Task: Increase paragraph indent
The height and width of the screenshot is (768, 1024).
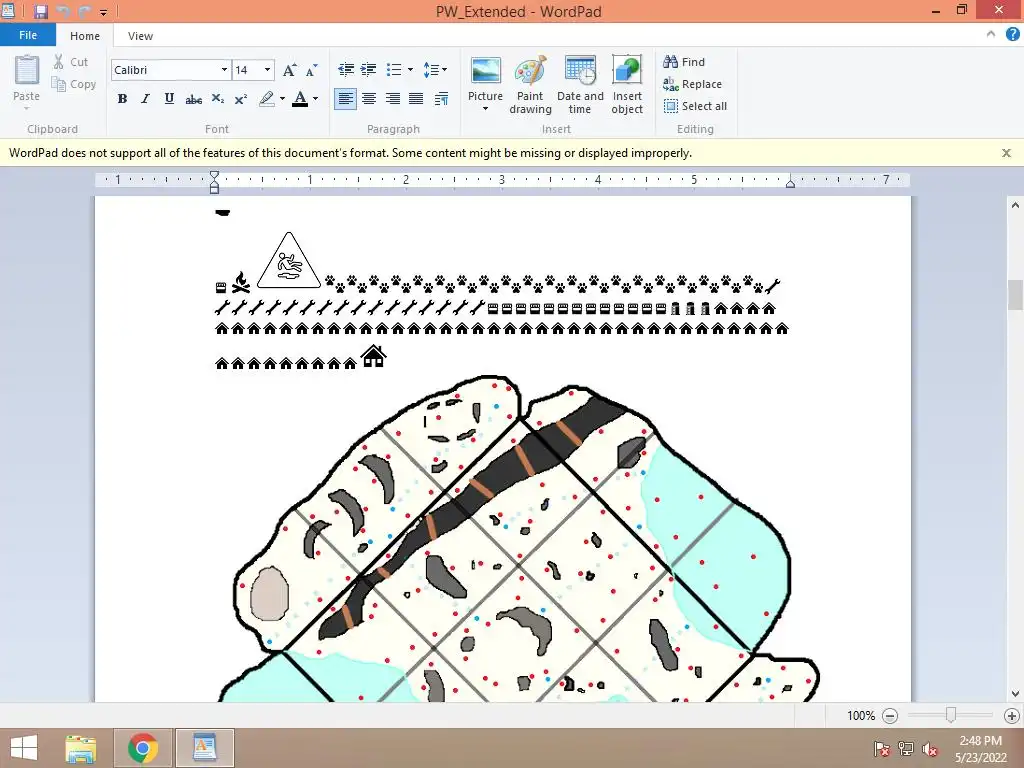Action: click(368, 69)
